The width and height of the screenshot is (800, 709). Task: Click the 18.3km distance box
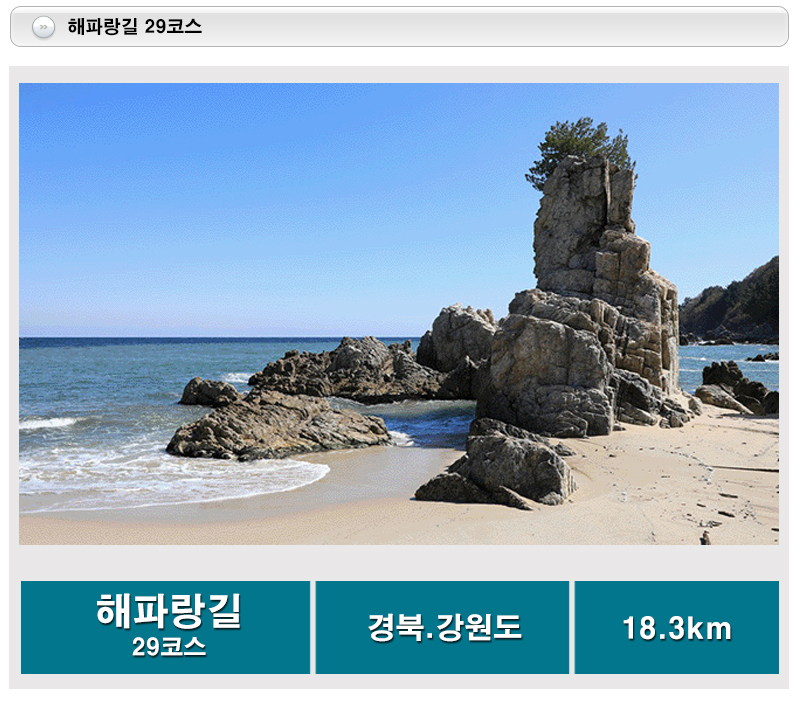[x=677, y=627]
